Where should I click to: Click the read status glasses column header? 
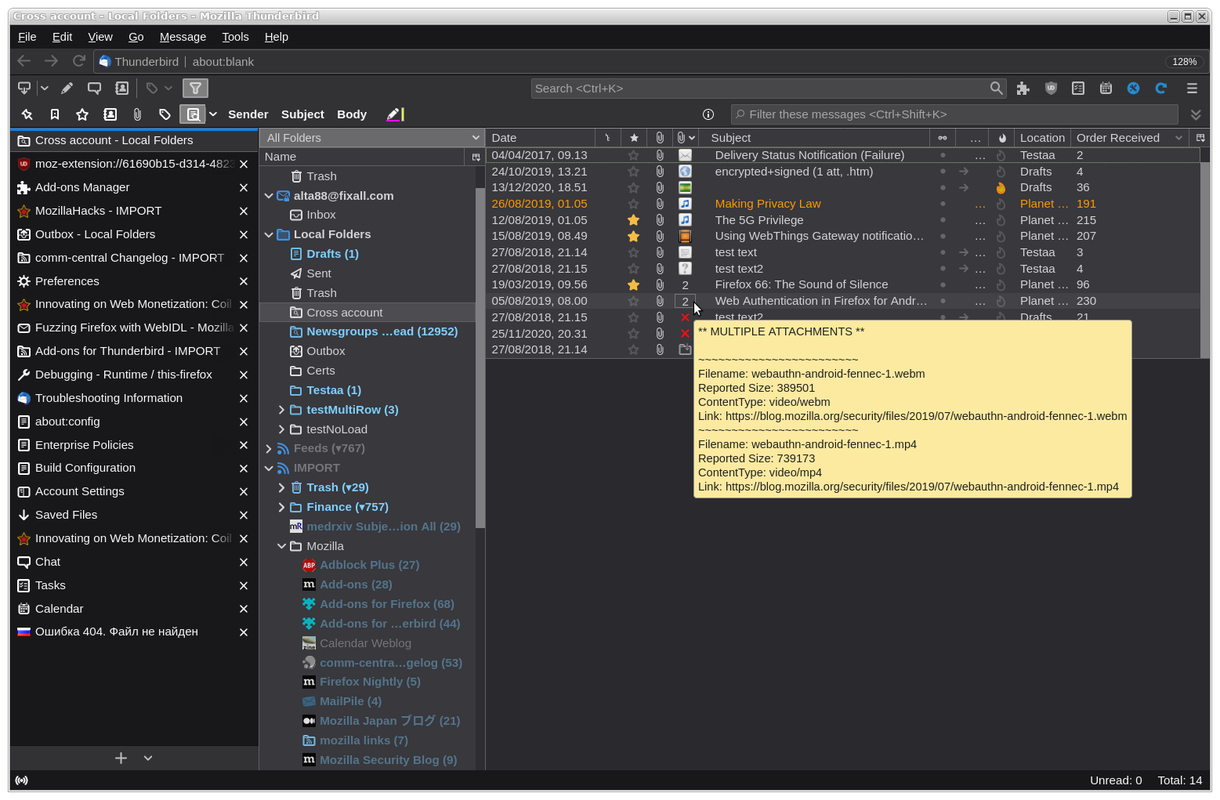[x=942, y=138]
